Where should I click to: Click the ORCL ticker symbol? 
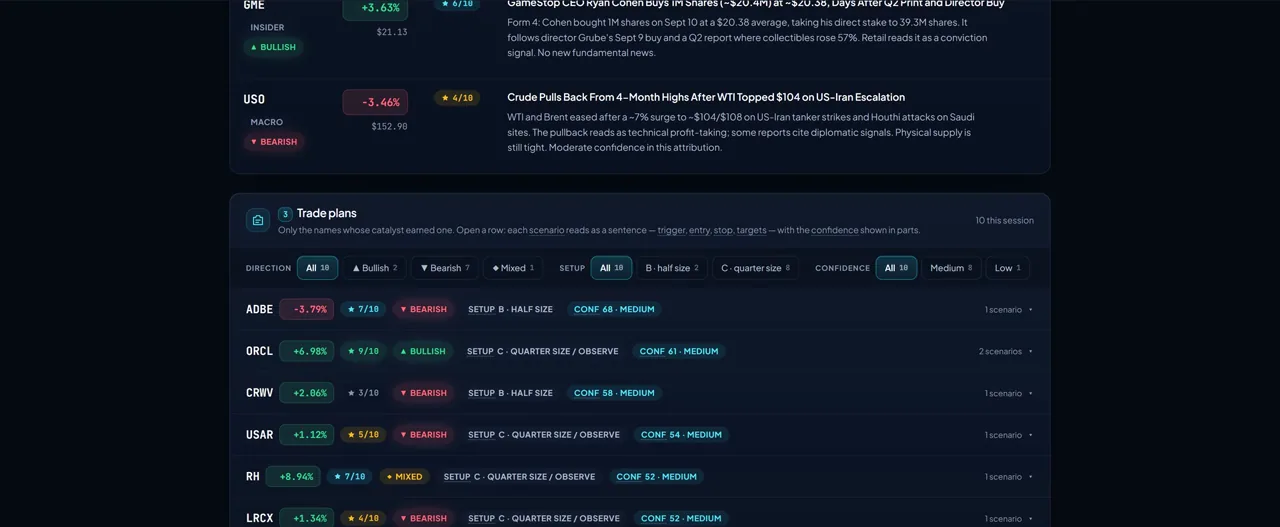pos(259,352)
